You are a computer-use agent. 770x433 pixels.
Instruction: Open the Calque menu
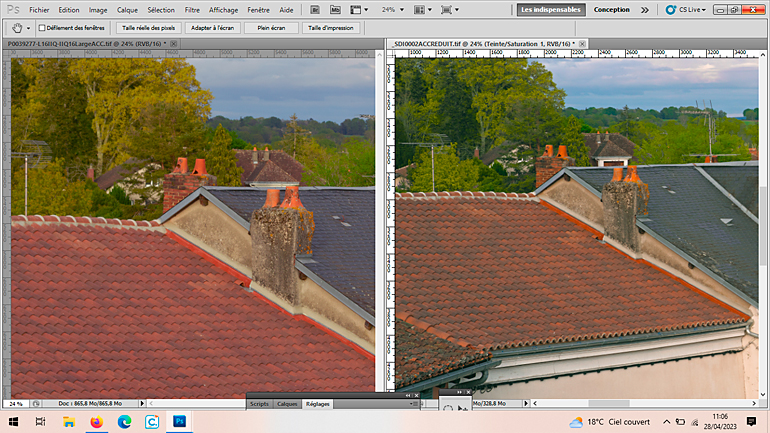(x=127, y=10)
